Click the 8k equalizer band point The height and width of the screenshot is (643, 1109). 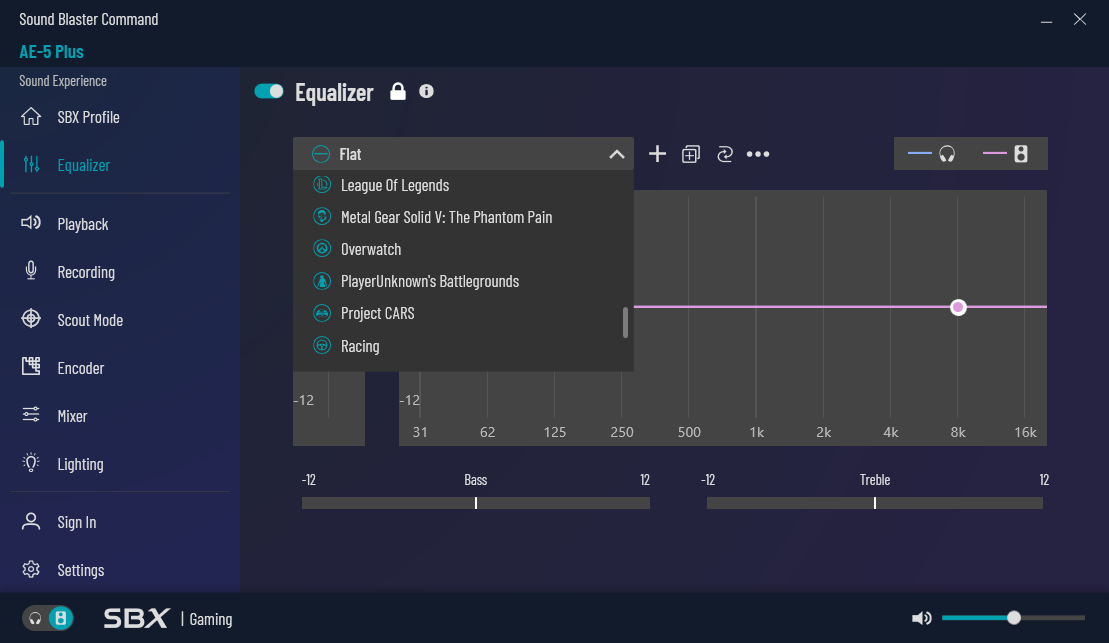tap(958, 307)
